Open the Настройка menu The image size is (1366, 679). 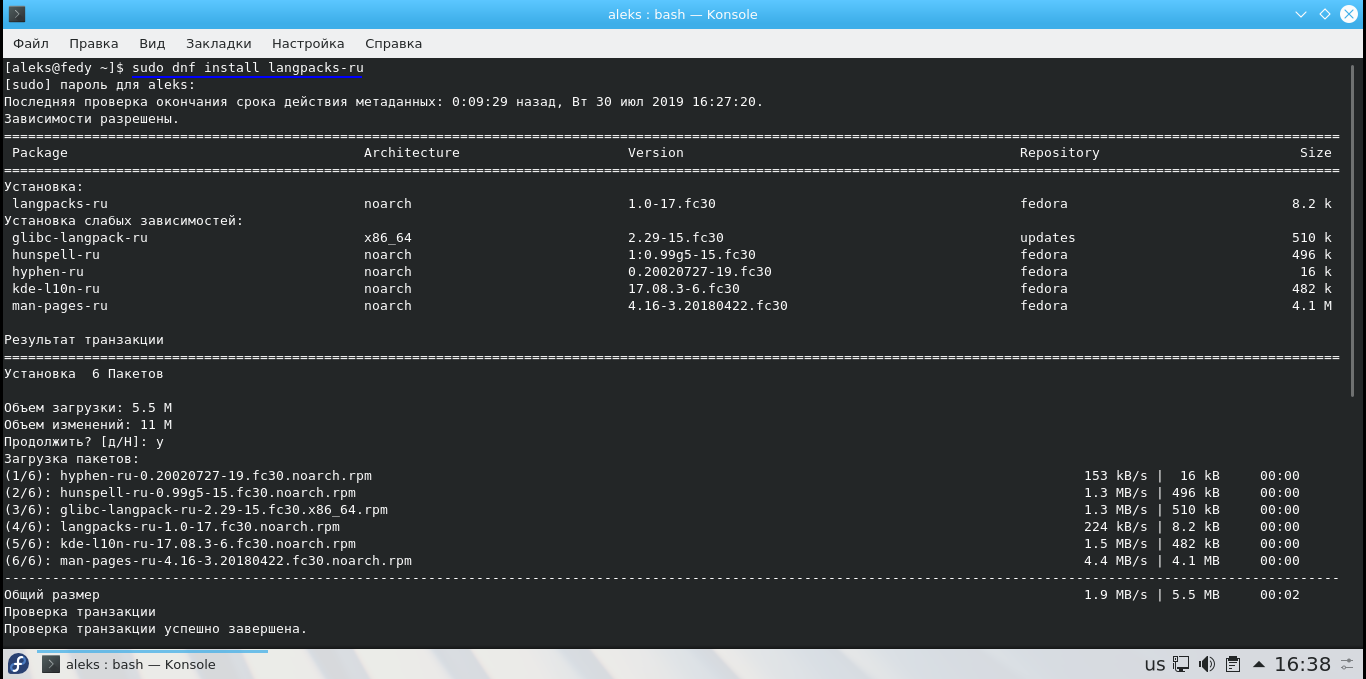[x=308, y=43]
